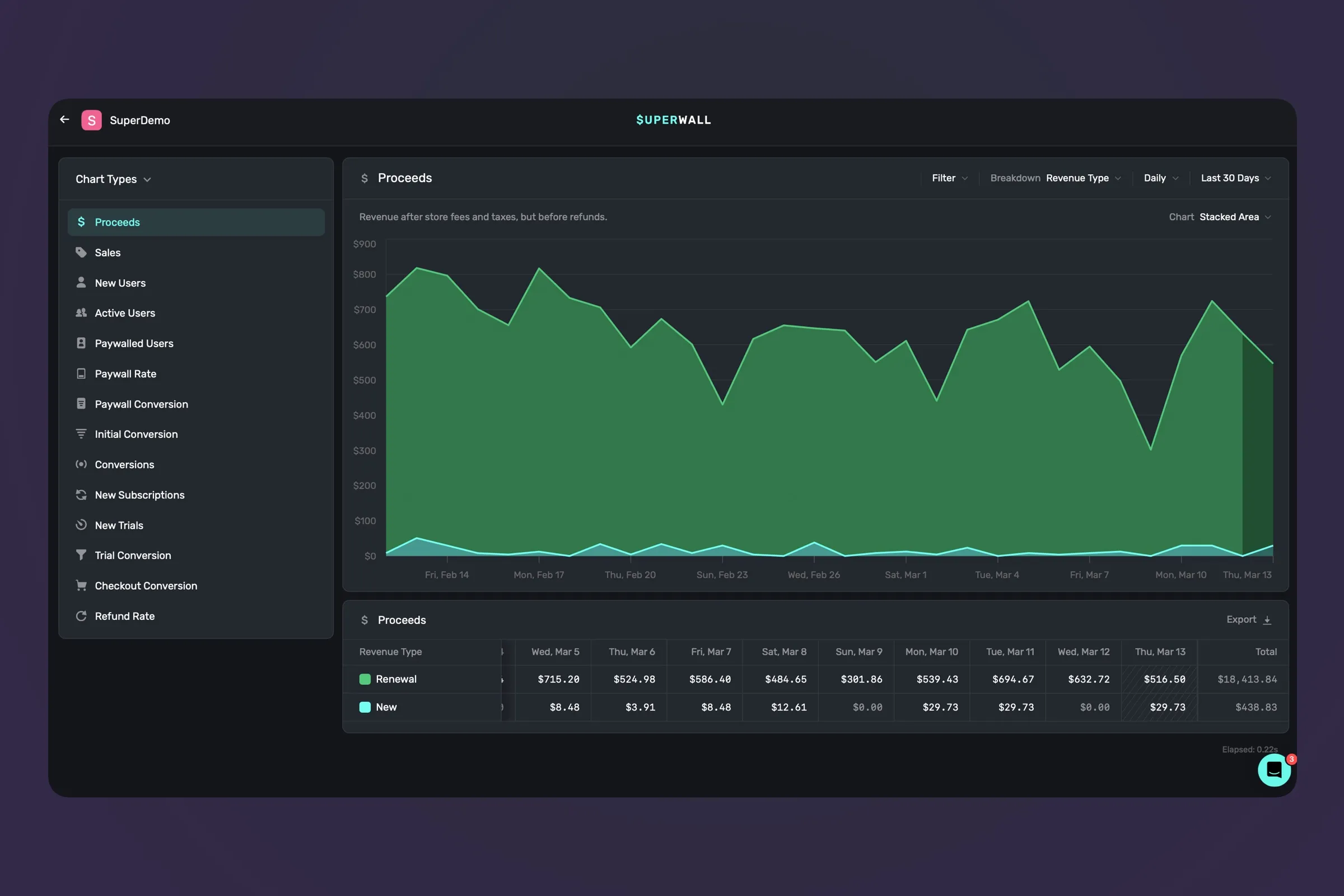Click the Sales tag icon
This screenshot has width=1344, height=896.
(81, 252)
